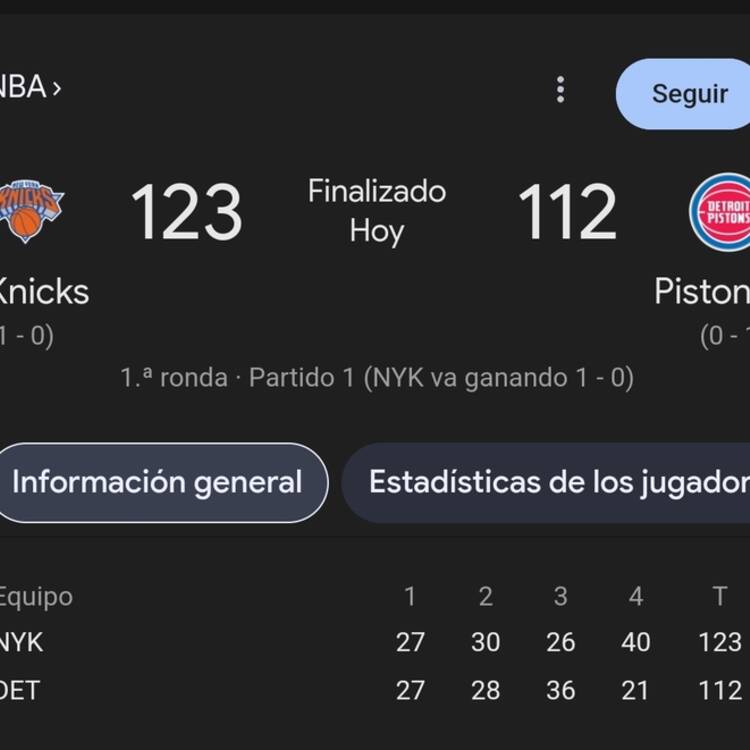Viewport: 750px width, 750px height.
Task: Click the Seguir follow button
Action: coord(683,94)
